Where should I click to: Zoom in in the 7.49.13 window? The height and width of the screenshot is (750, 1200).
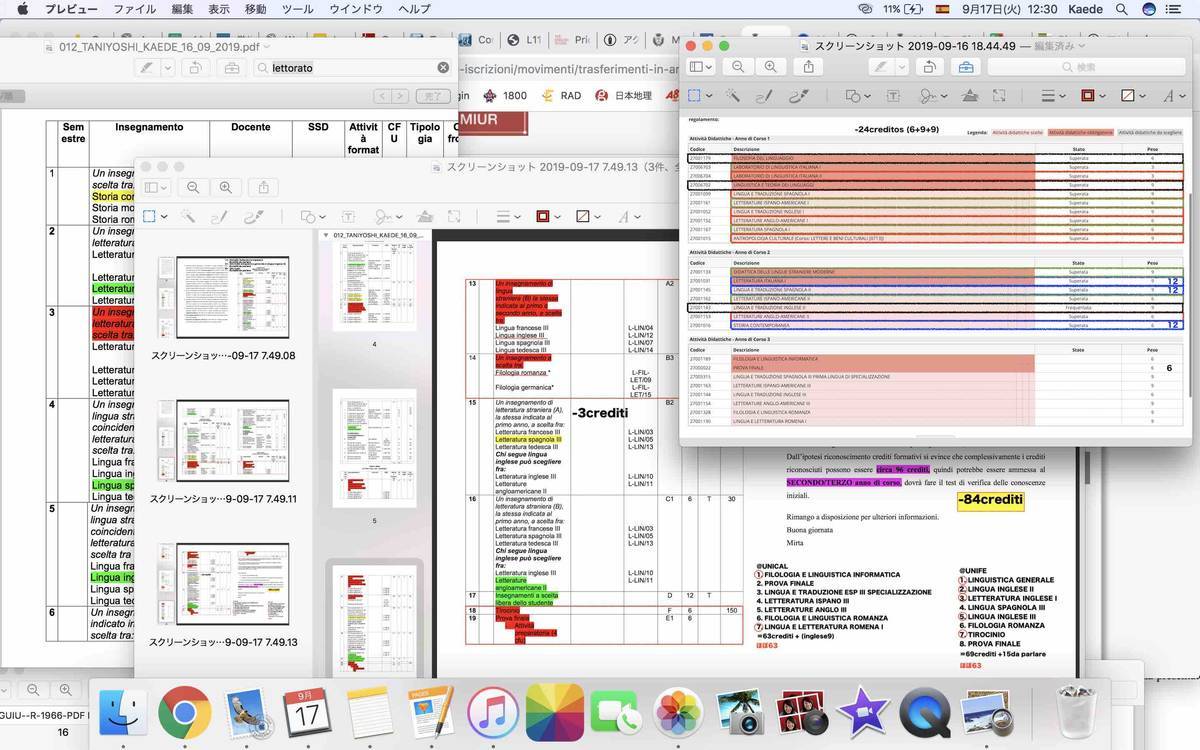click(x=226, y=187)
